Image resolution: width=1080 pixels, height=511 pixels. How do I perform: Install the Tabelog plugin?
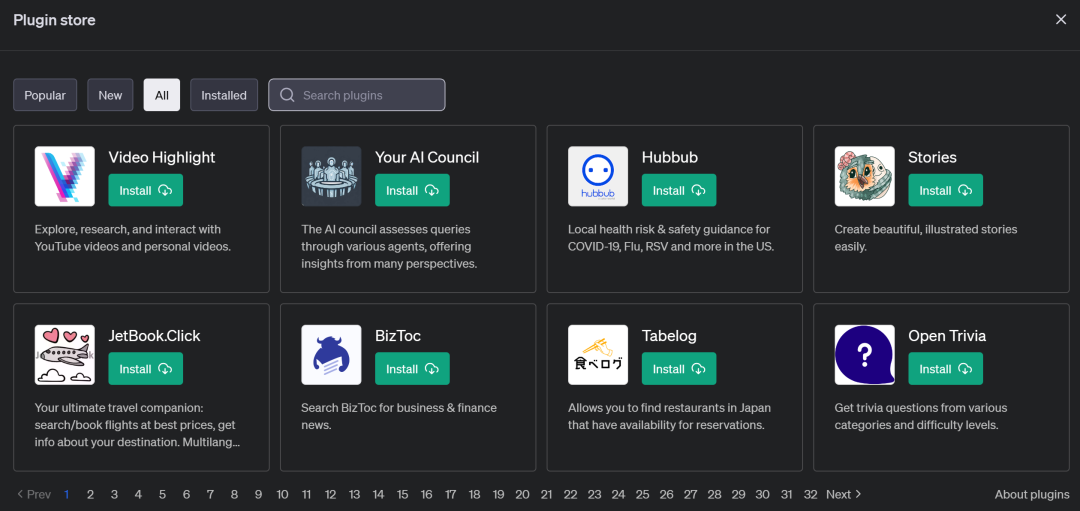click(x=679, y=369)
